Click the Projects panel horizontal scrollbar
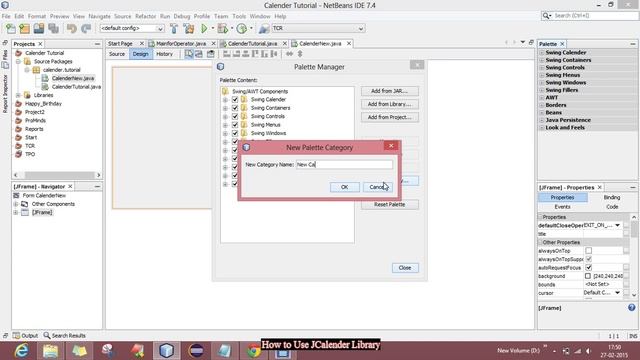The width and height of the screenshot is (640, 360). point(57,175)
